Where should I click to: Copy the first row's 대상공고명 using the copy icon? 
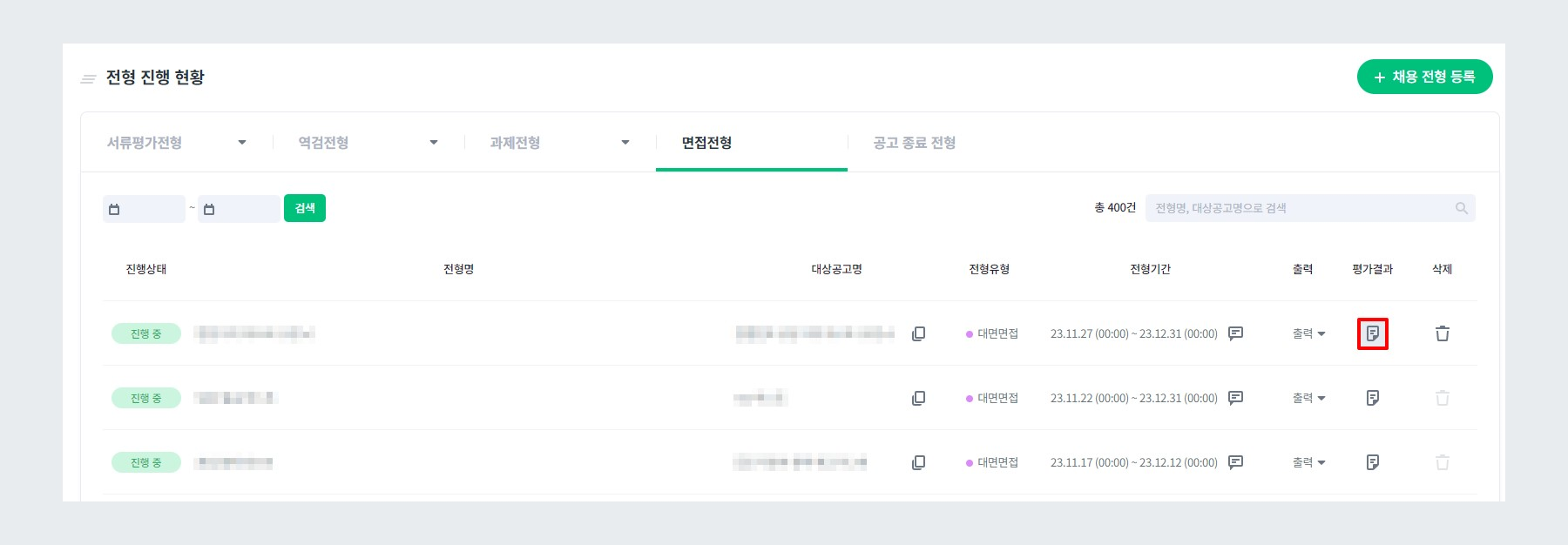(919, 333)
